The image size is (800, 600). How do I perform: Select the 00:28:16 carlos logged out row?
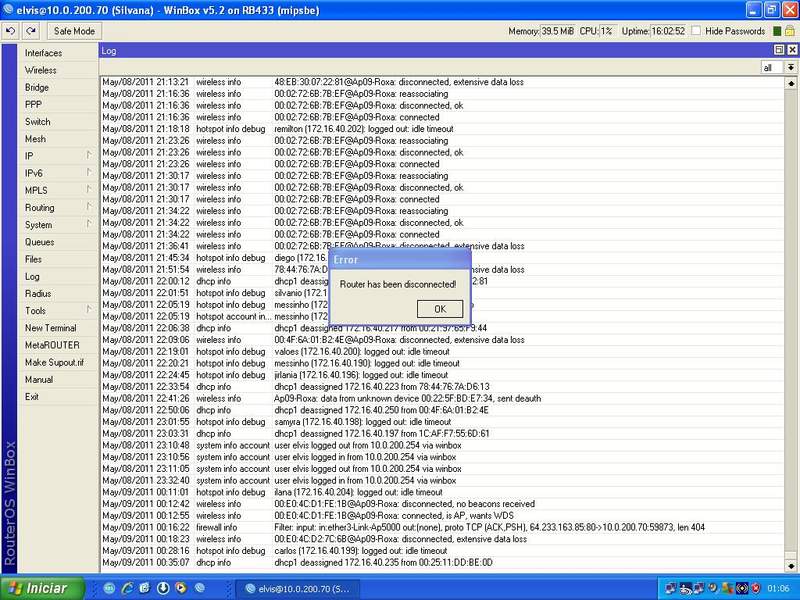[x=442, y=551]
